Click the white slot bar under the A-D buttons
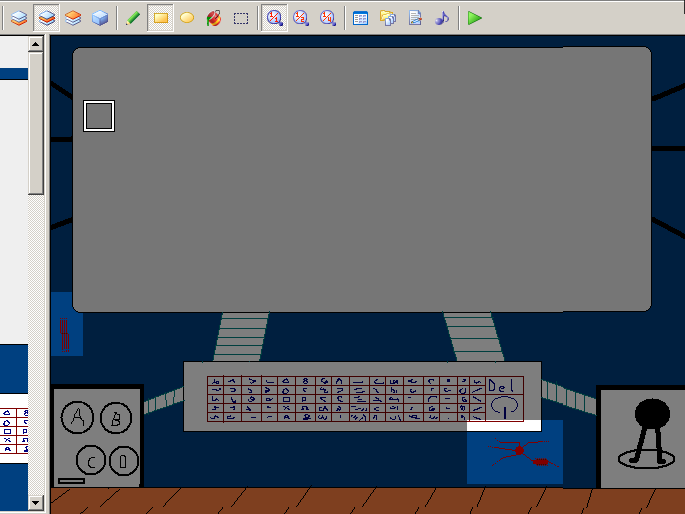685x514 pixels. click(x=71, y=481)
